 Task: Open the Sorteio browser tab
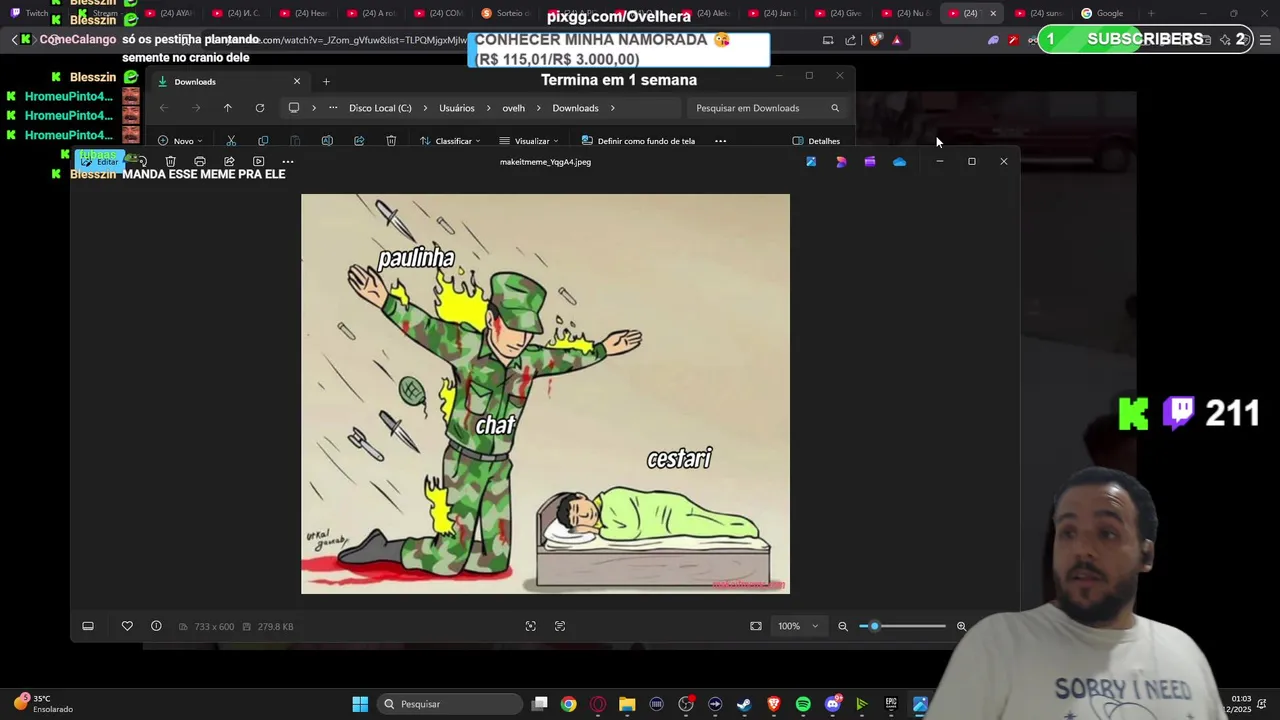coord(507,13)
